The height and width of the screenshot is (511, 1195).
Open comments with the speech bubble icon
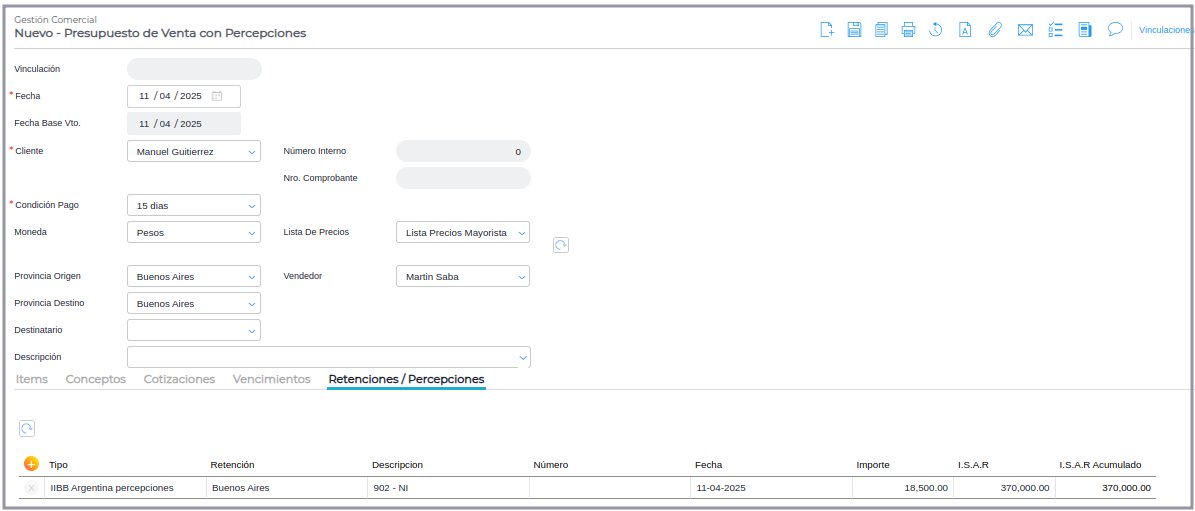coord(1115,29)
